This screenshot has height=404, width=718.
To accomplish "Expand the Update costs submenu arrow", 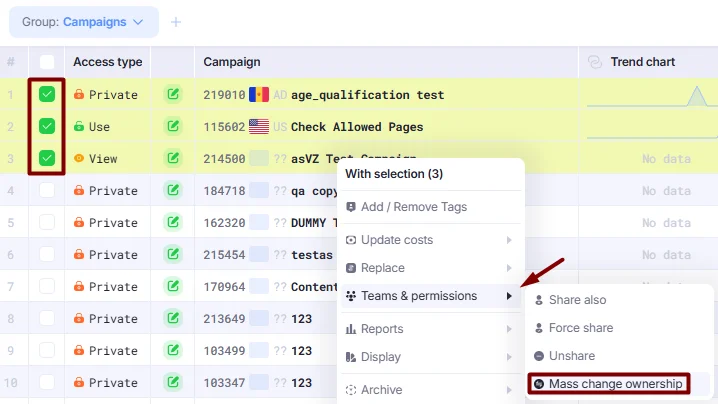I will click(x=509, y=240).
